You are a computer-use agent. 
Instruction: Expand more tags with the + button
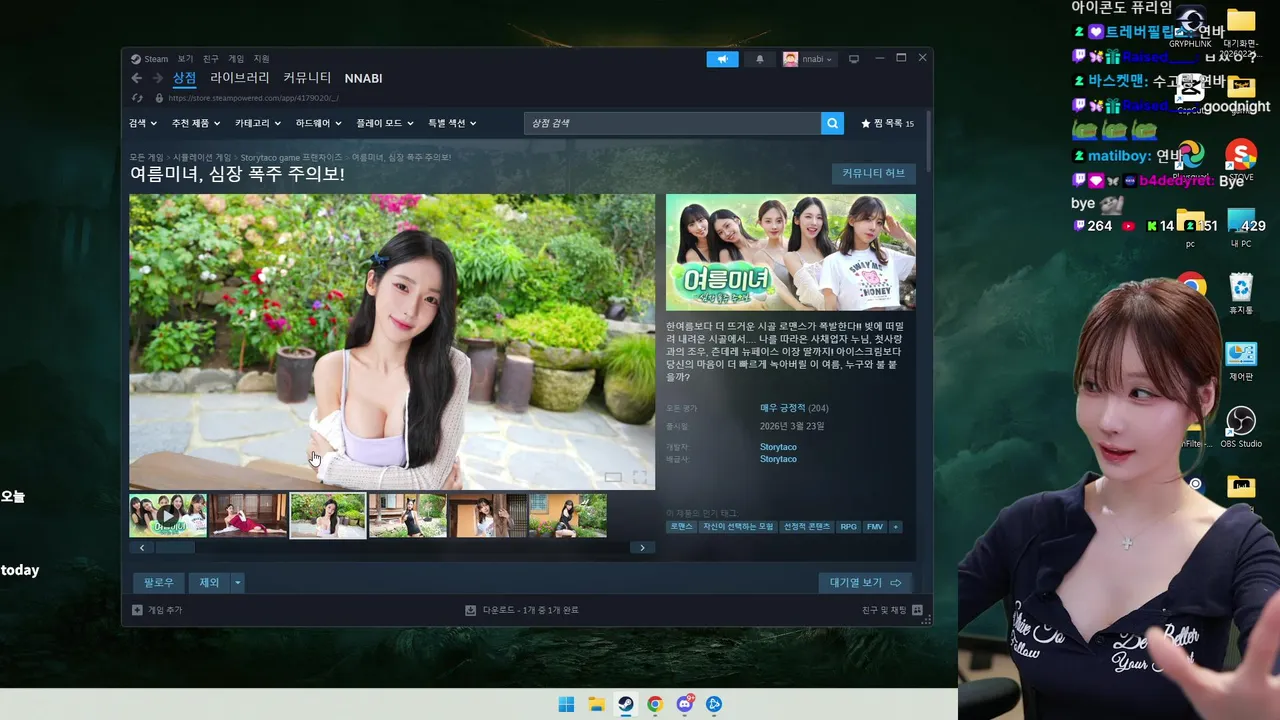pyautogui.click(x=895, y=526)
